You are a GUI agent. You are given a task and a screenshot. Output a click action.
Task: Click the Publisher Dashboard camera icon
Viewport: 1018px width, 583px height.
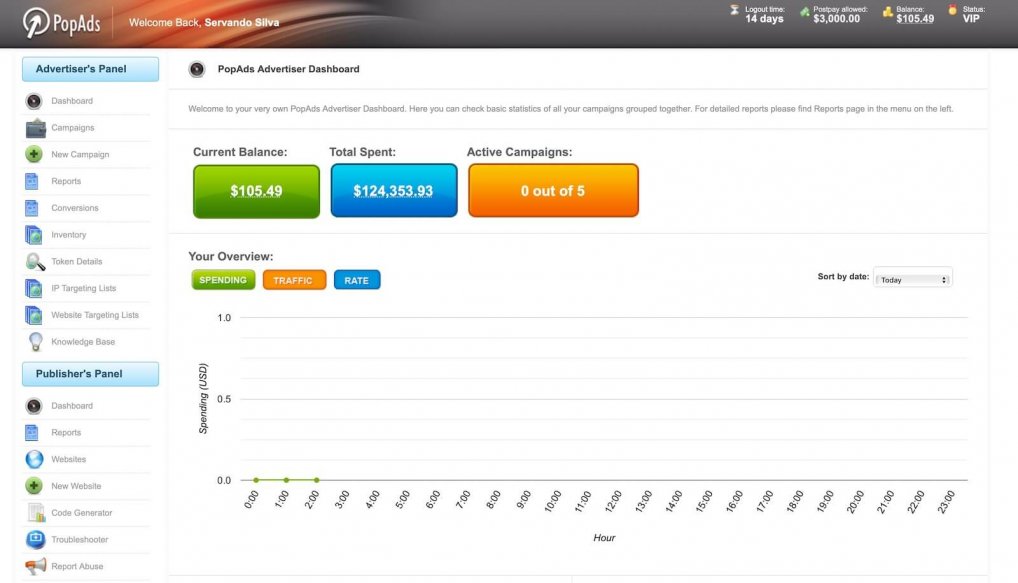(x=34, y=406)
